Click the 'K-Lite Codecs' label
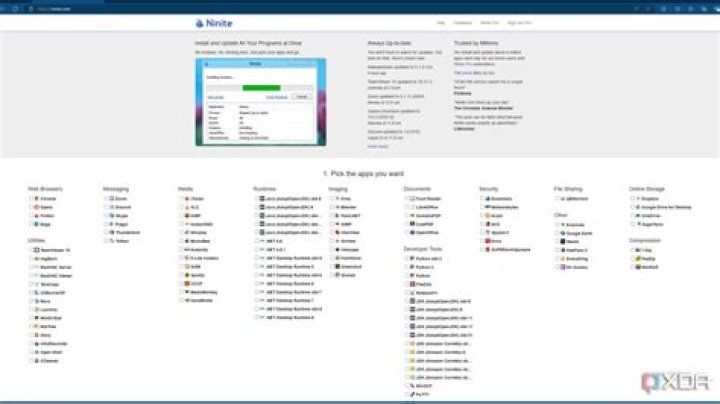 (x=204, y=258)
